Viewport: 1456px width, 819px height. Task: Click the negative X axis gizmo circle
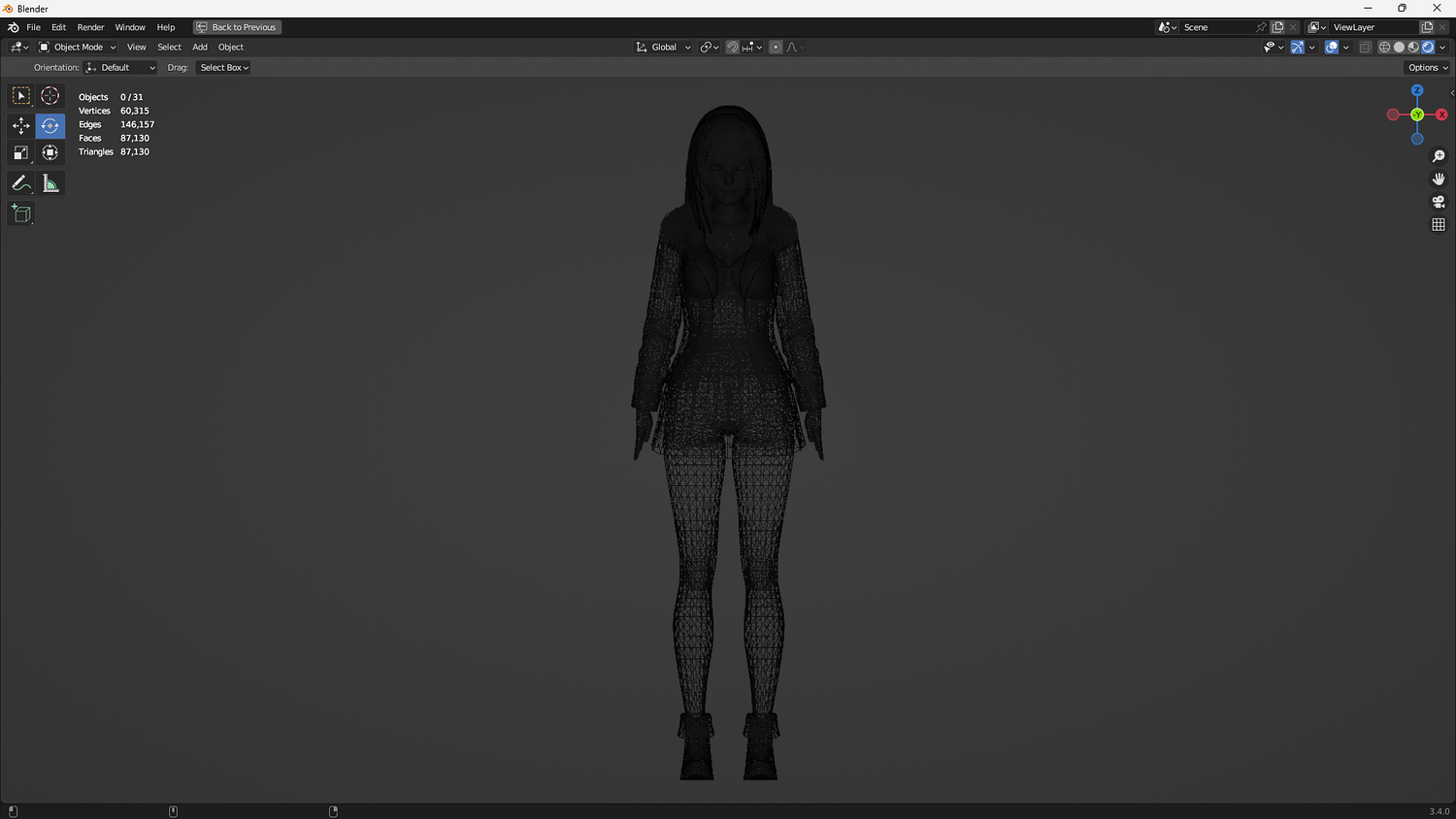tap(1393, 115)
